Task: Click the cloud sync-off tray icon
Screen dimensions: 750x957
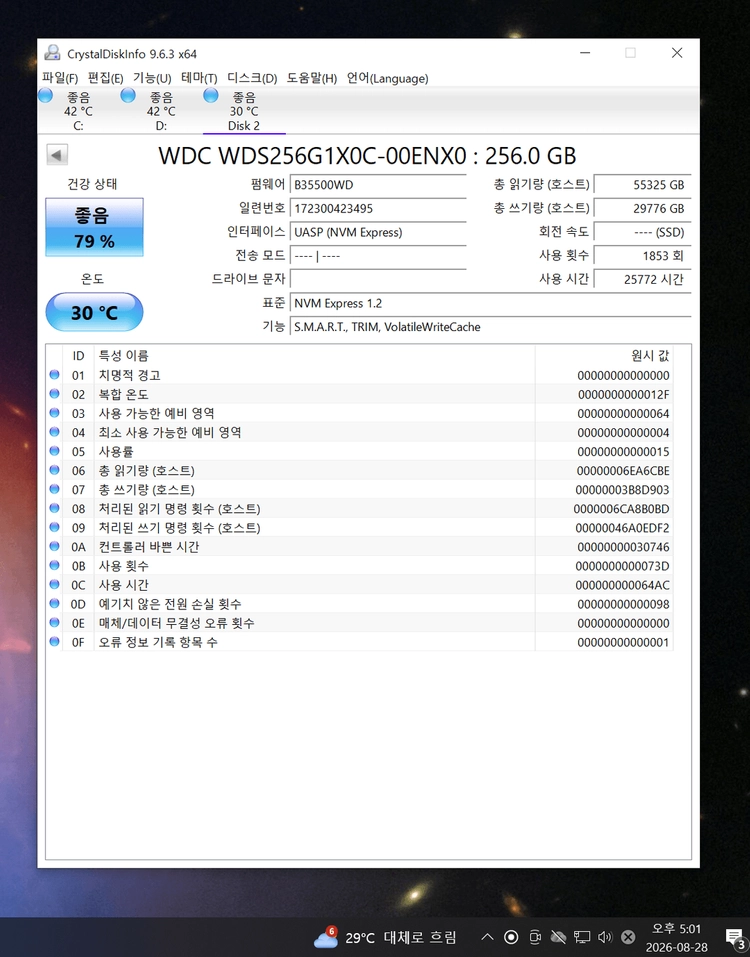Action: tap(558, 937)
